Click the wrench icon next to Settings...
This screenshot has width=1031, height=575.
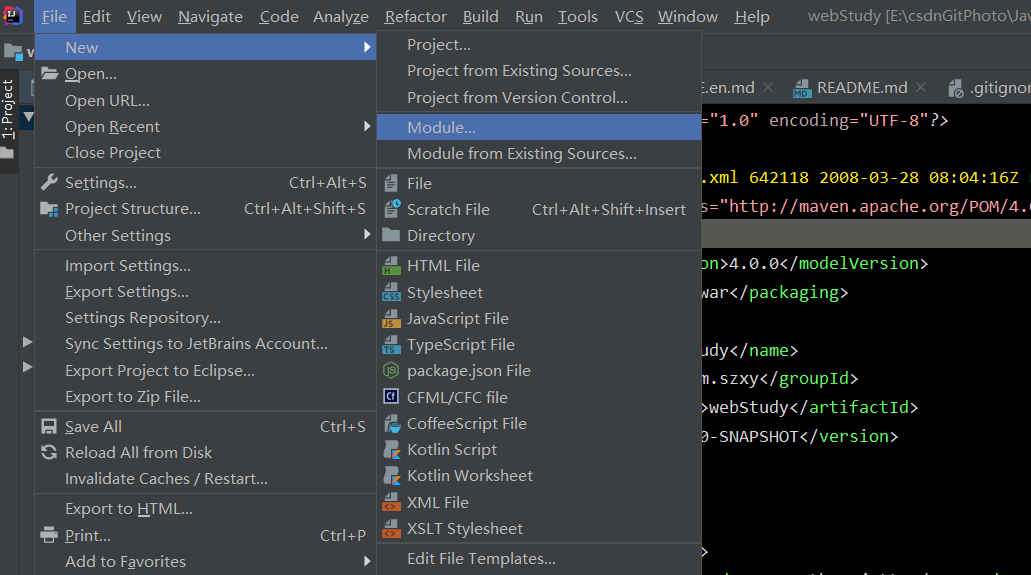point(49,182)
